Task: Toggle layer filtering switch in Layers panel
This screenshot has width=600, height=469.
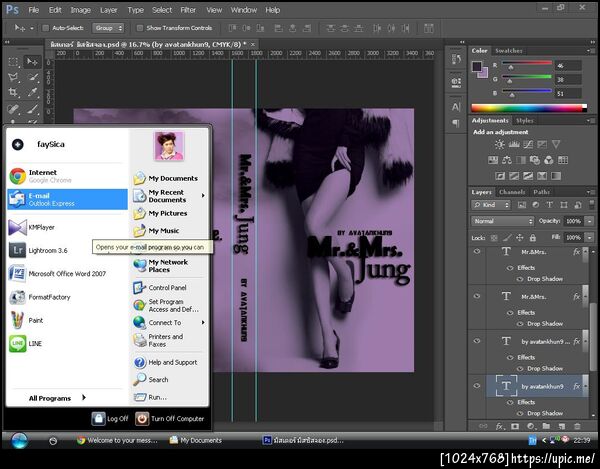Action: pyautogui.click(x=593, y=206)
